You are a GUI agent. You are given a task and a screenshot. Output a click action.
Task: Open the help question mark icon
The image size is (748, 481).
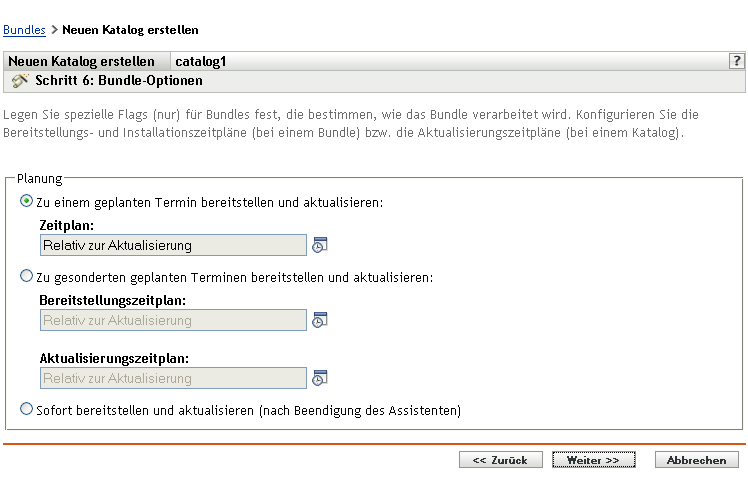(736, 61)
